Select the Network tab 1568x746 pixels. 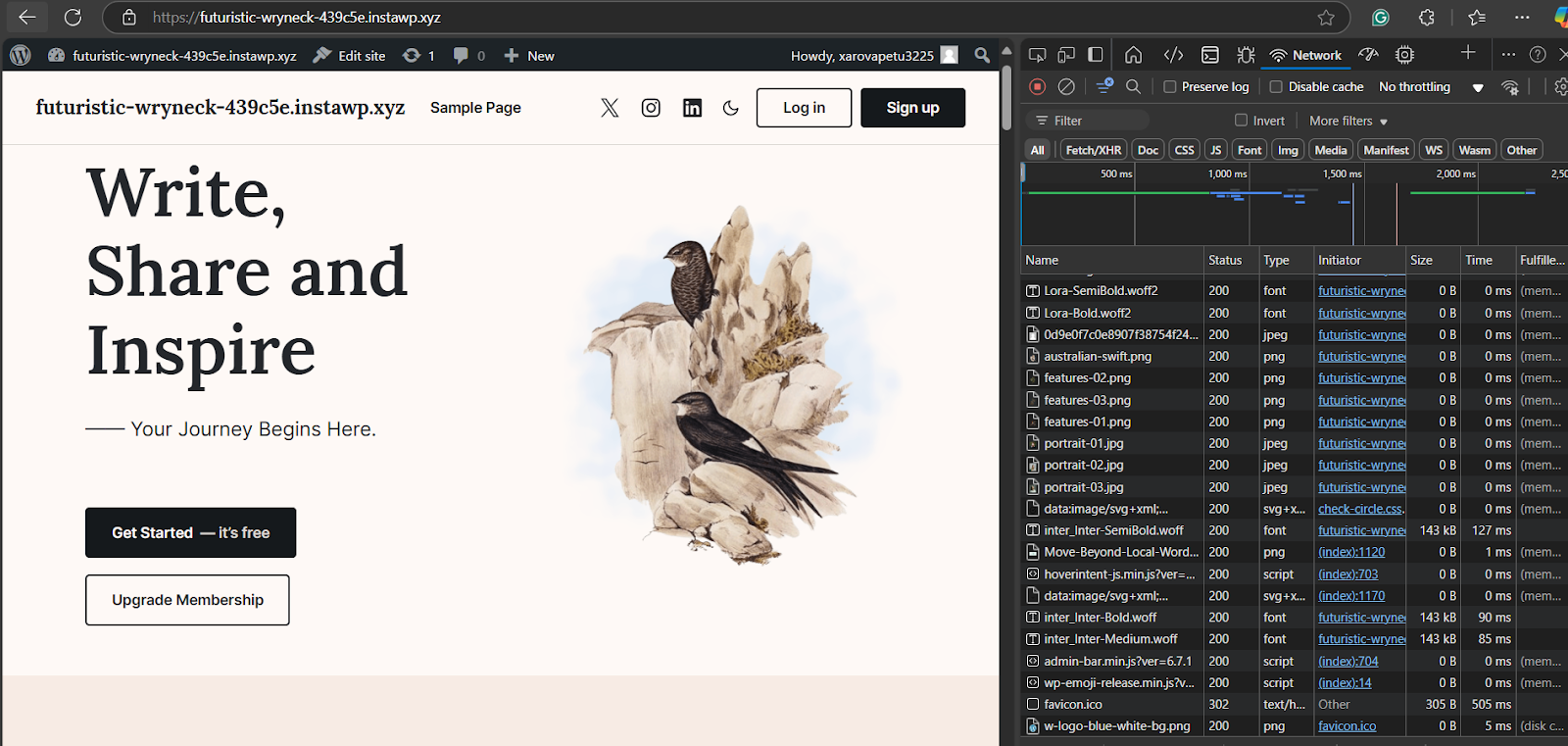[x=1306, y=55]
